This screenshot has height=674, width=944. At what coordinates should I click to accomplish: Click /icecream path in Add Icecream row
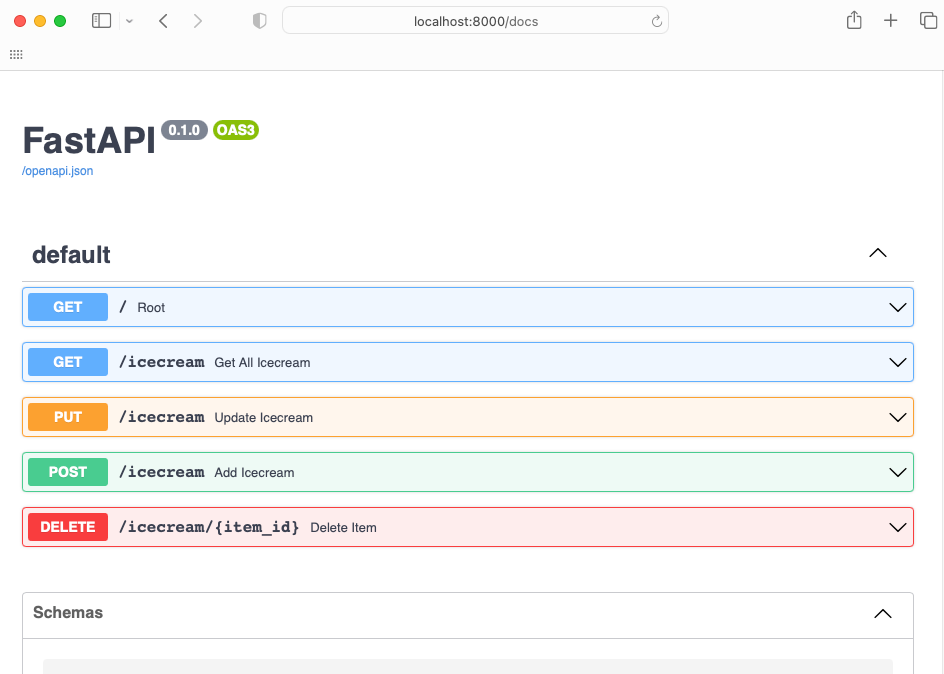coord(161,472)
